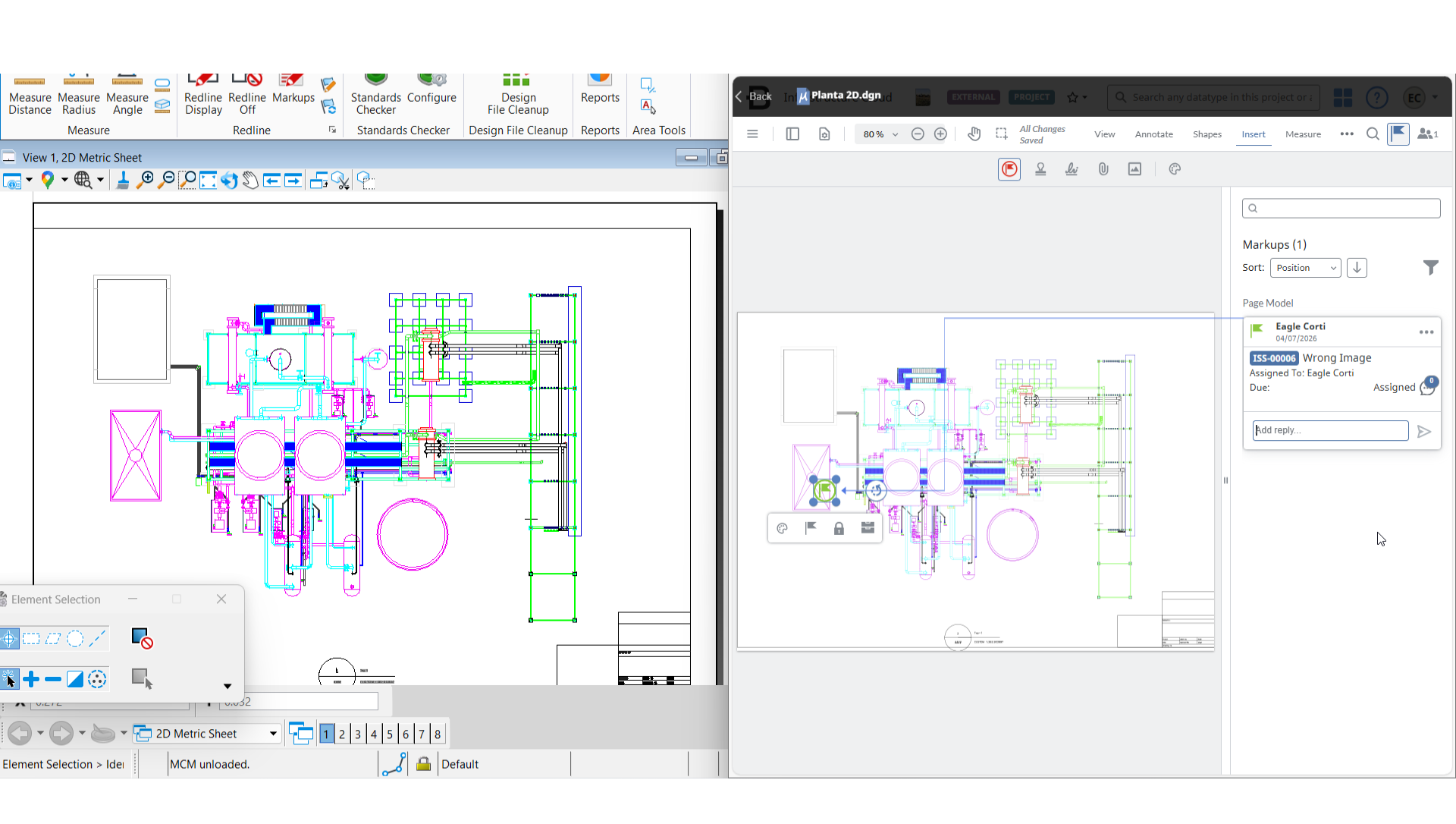The image size is (1456, 824).
Task: Click the Disable Handles icon
Action: (142, 639)
